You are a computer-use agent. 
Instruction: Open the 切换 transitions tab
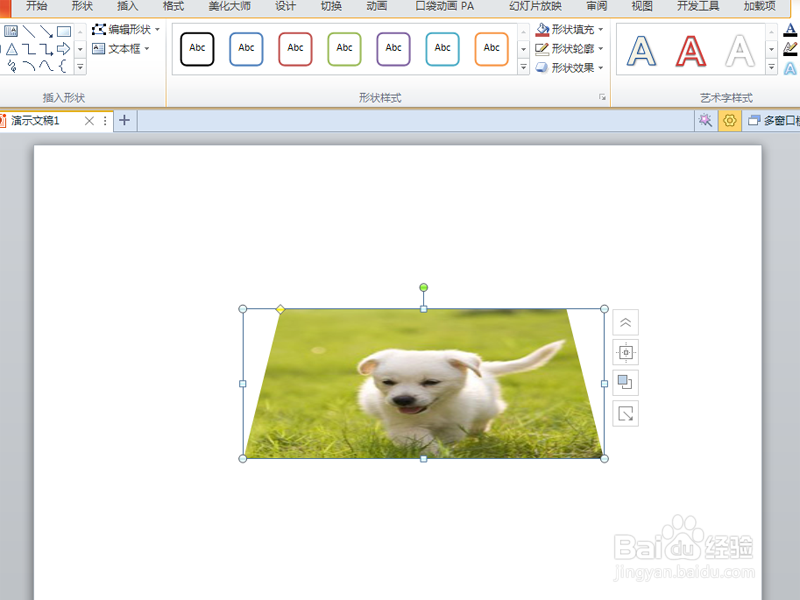point(331,6)
